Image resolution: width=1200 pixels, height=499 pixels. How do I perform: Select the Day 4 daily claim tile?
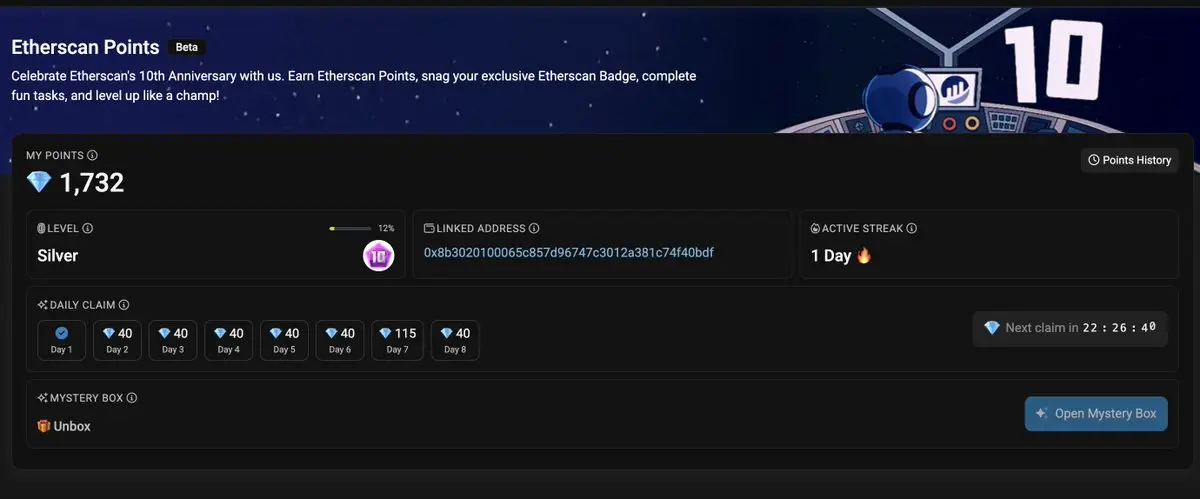pyautogui.click(x=229, y=340)
